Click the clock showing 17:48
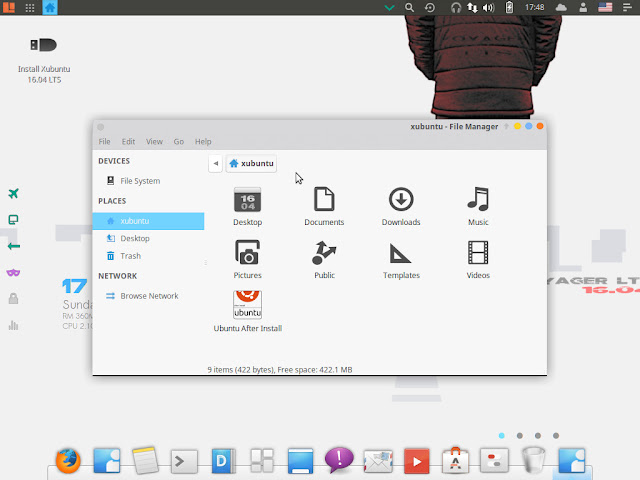Viewport: 640px width, 480px height. click(534, 7)
